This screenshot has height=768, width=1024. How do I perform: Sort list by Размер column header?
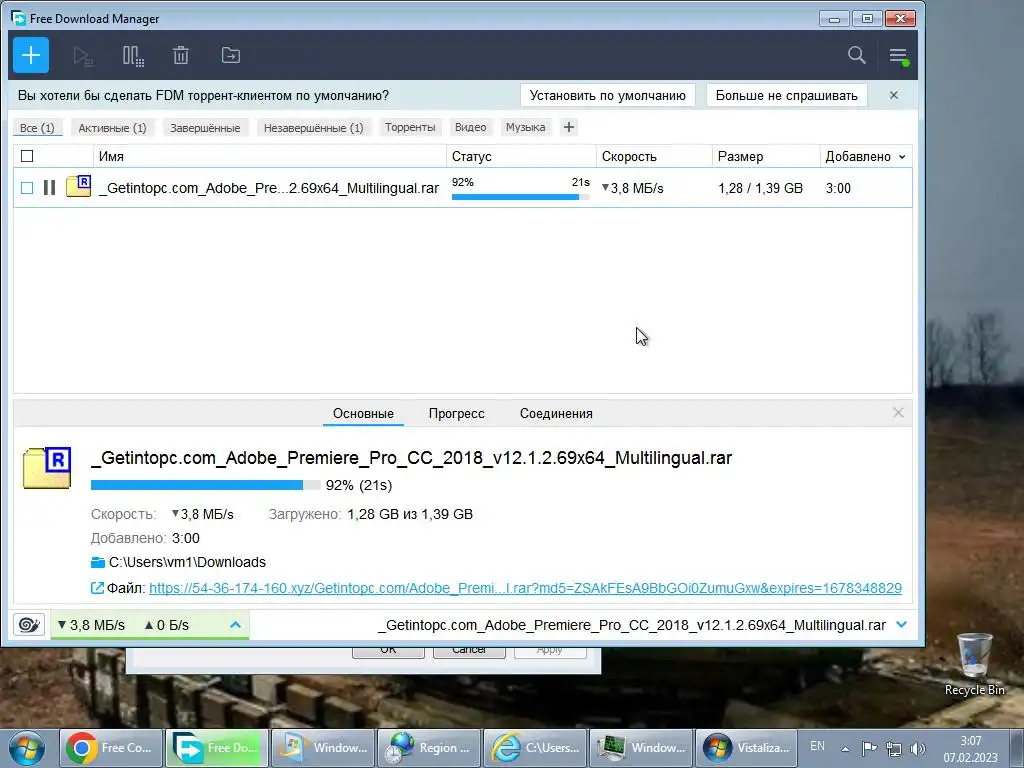765,156
